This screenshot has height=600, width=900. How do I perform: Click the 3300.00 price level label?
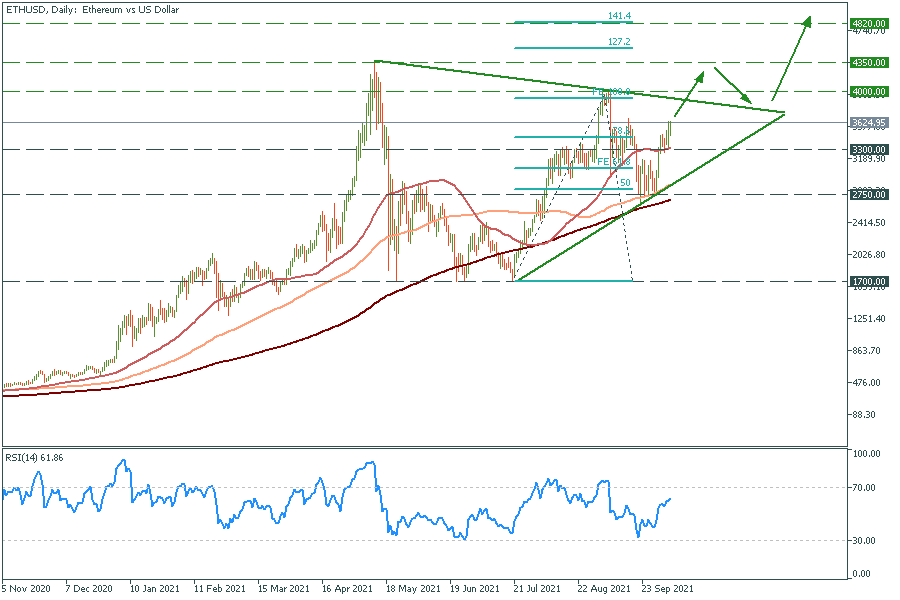coord(868,150)
